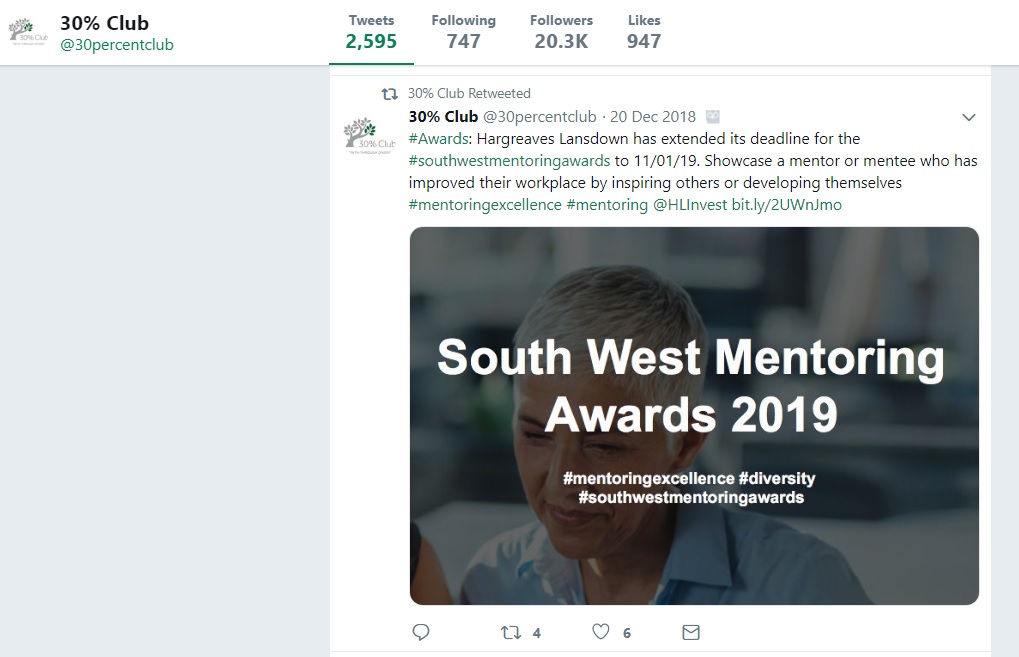Switch to the Following 747 tab
This screenshot has width=1019, height=657.
coord(463,32)
